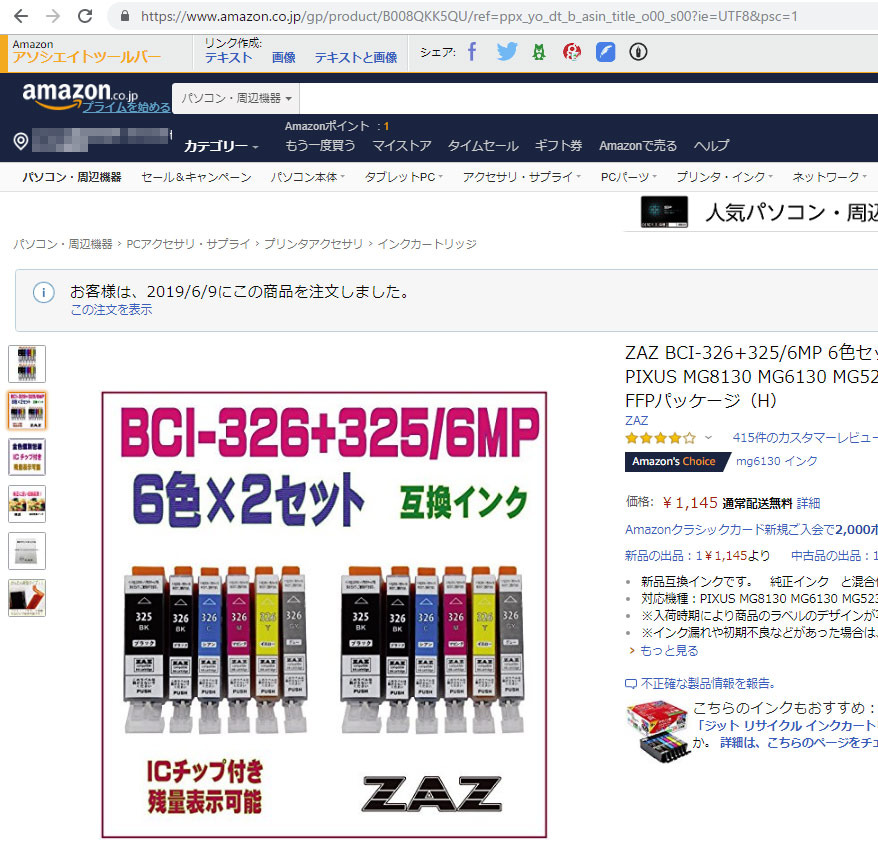This screenshot has width=878, height=857.
Task: Open ヘルプ in the navigation bar
Action: [711, 146]
